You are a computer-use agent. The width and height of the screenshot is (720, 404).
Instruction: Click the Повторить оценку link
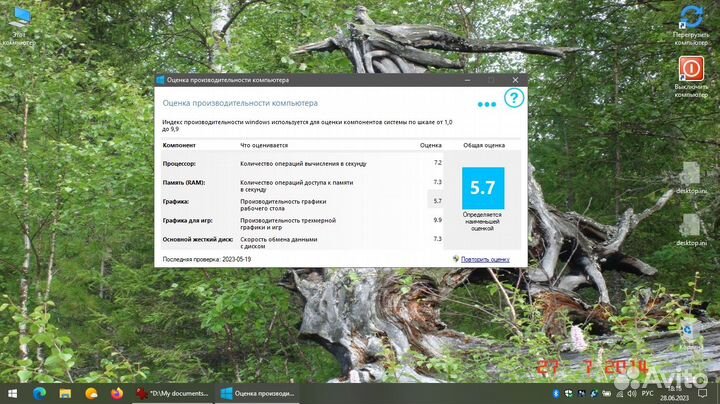[485, 259]
